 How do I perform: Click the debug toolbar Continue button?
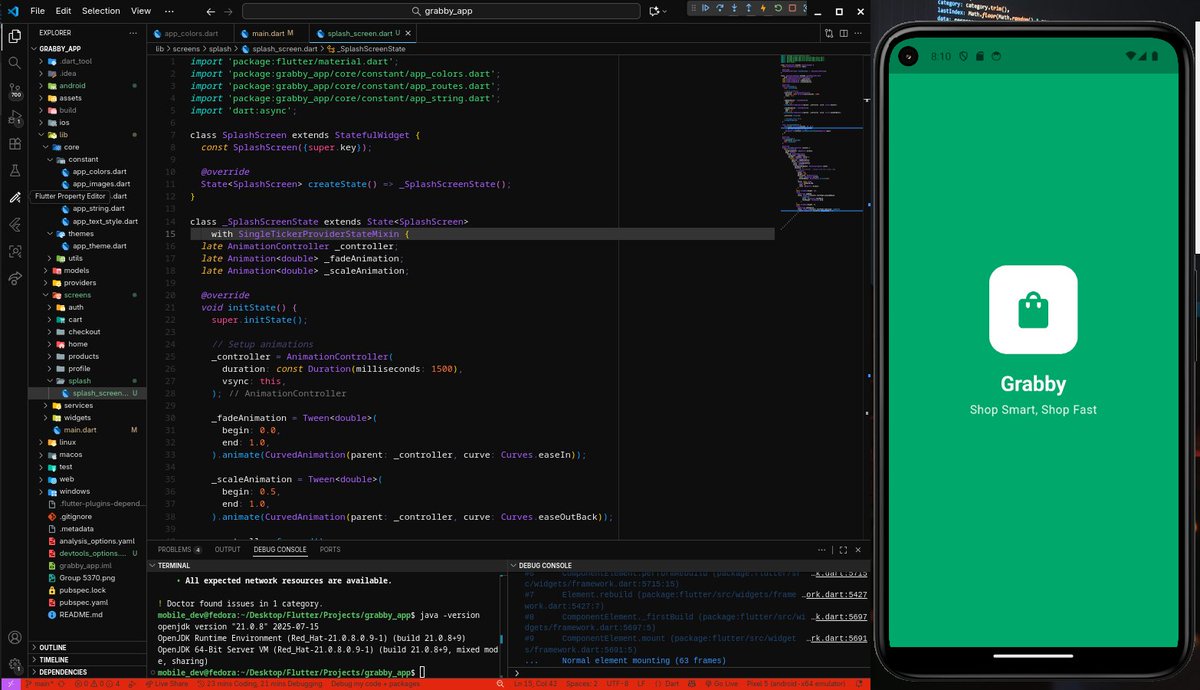(705, 9)
